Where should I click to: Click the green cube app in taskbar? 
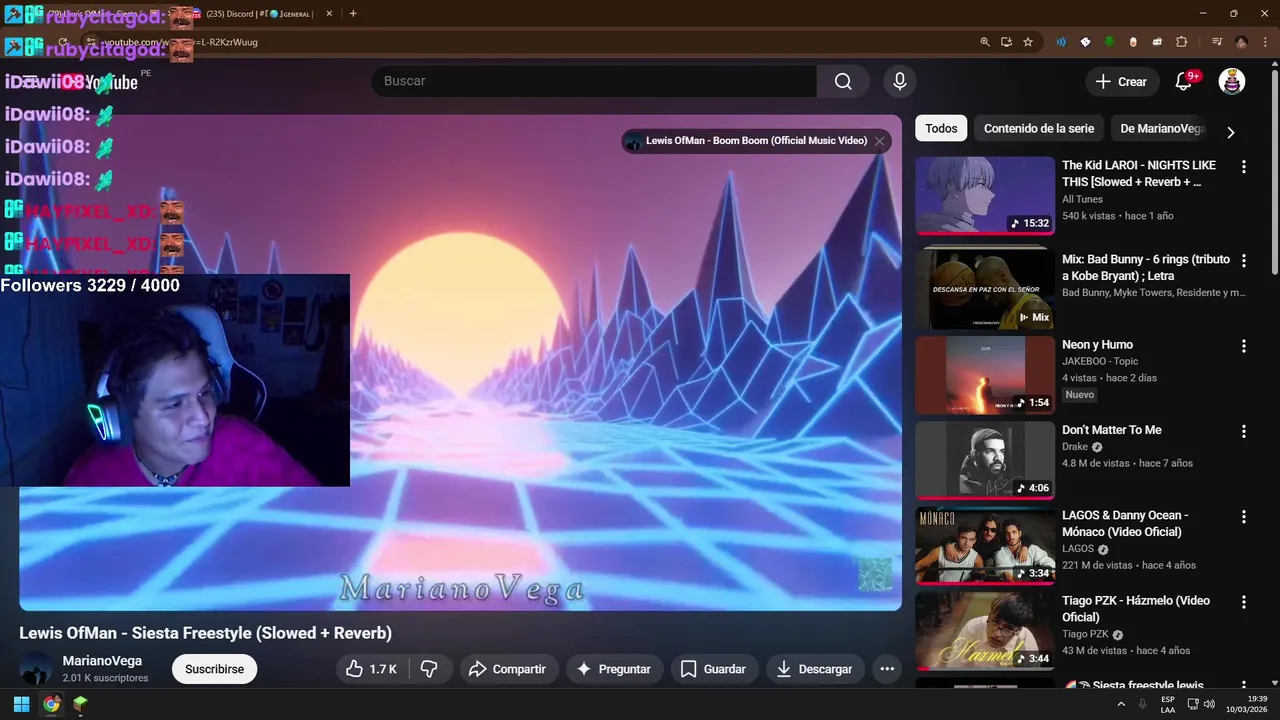(81, 704)
